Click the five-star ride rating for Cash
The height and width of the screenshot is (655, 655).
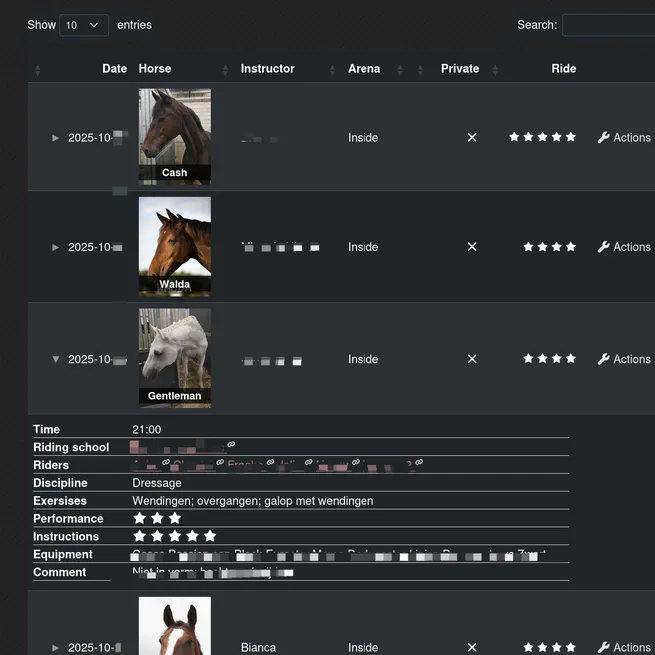[x=542, y=137]
